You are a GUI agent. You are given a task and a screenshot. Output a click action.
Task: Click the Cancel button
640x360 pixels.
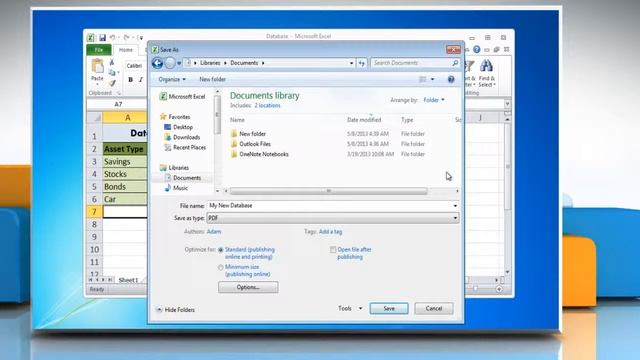coord(434,309)
